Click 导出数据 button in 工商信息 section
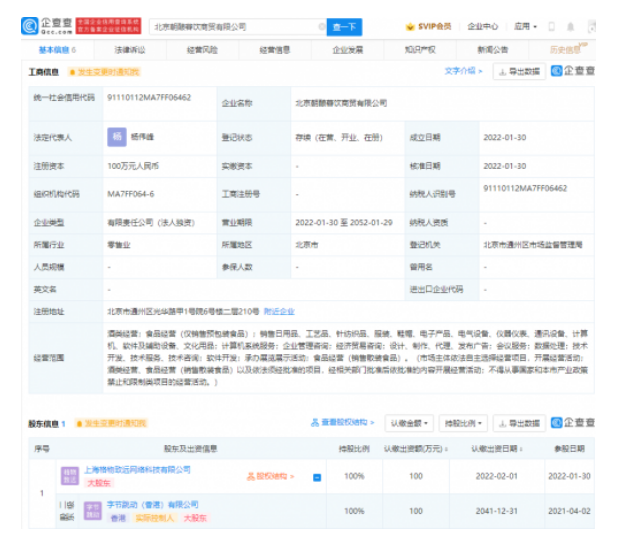The image size is (626, 552). (519, 72)
